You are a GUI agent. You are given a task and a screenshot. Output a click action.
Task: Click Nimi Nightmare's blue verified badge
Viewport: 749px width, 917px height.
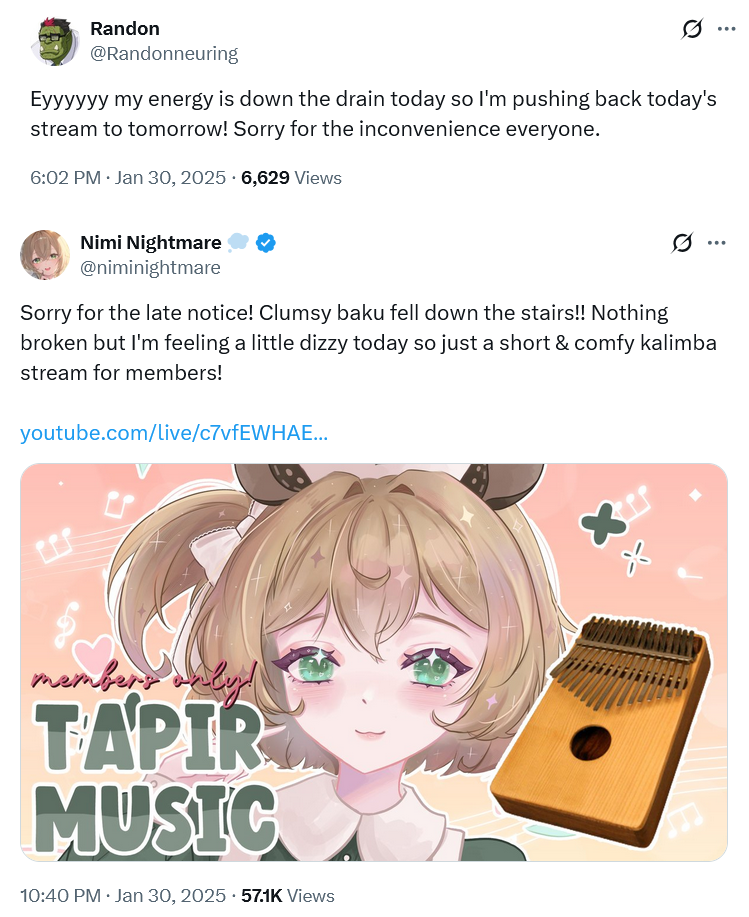(266, 243)
